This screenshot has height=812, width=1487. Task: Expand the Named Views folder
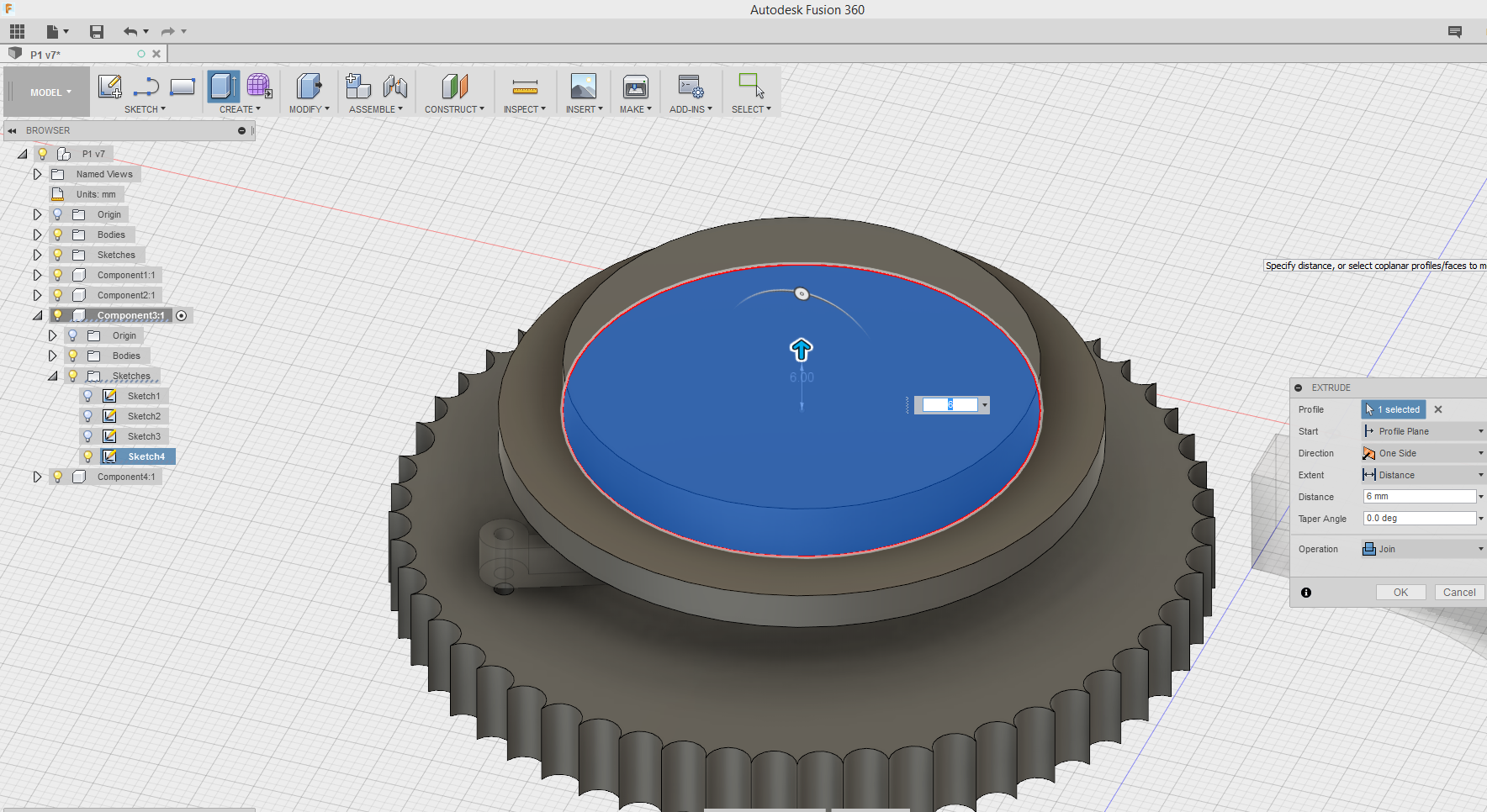pos(37,174)
